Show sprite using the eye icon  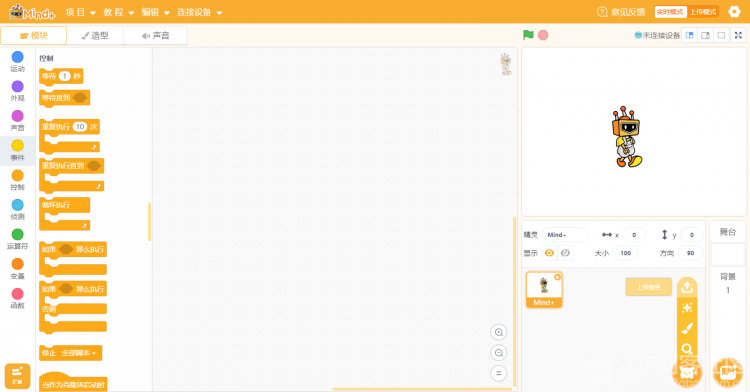pyautogui.click(x=550, y=253)
